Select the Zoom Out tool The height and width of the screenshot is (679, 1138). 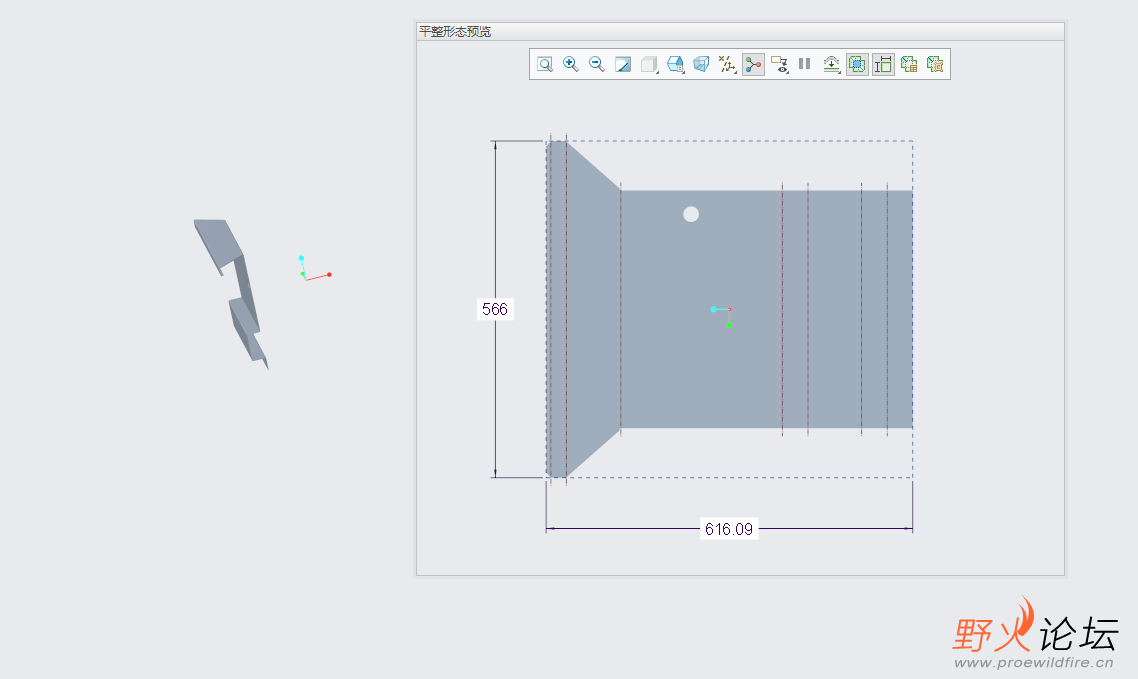(597, 64)
